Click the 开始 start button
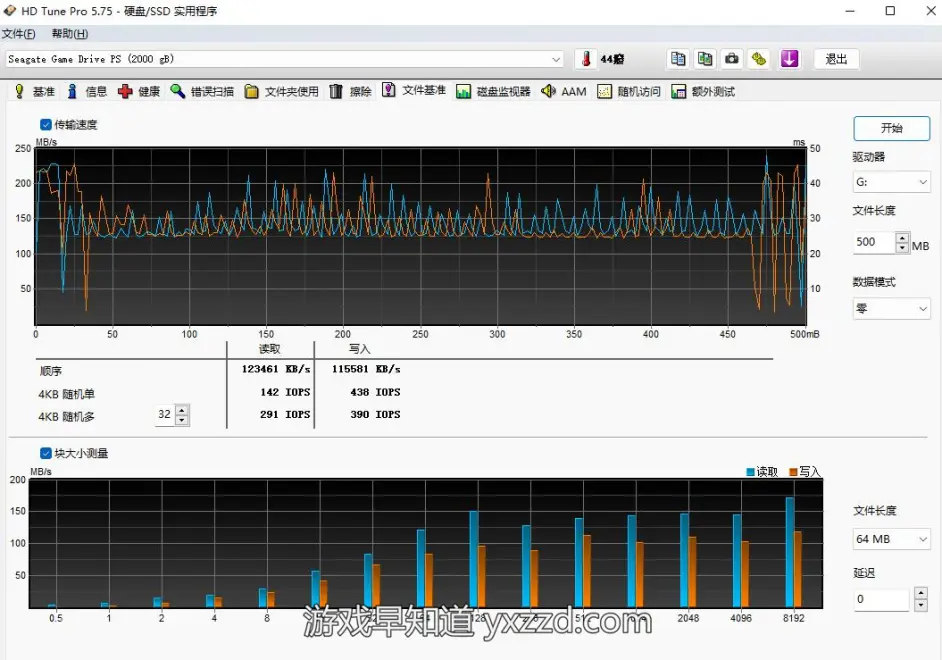 (x=891, y=128)
